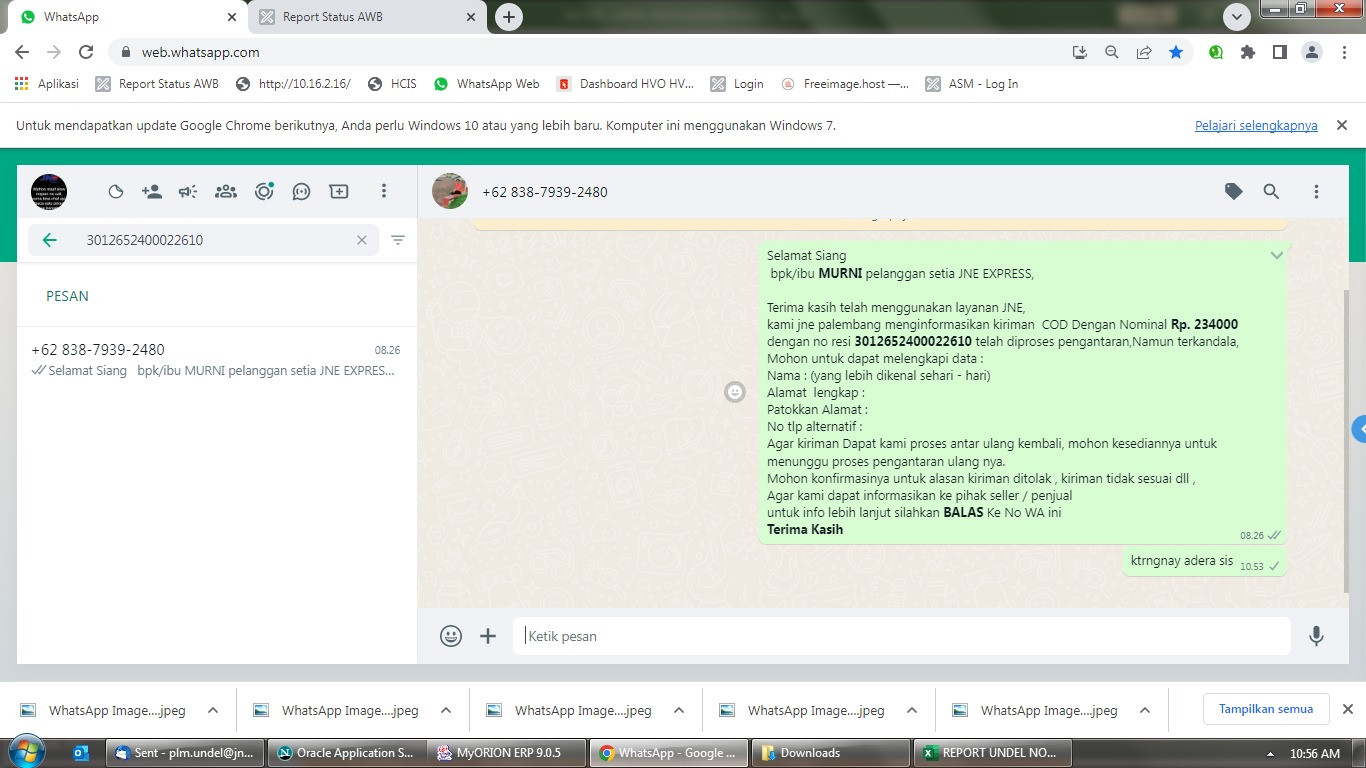Click the Pelajari selengkapnya link
The height and width of the screenshot is (768, 1366).
click(1256, 126)
